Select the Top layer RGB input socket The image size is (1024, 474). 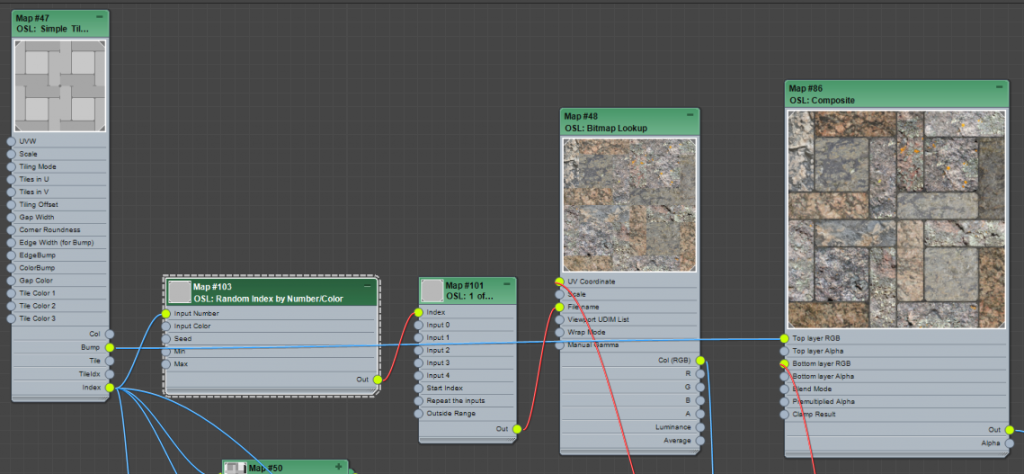click(x=783, y=339)
